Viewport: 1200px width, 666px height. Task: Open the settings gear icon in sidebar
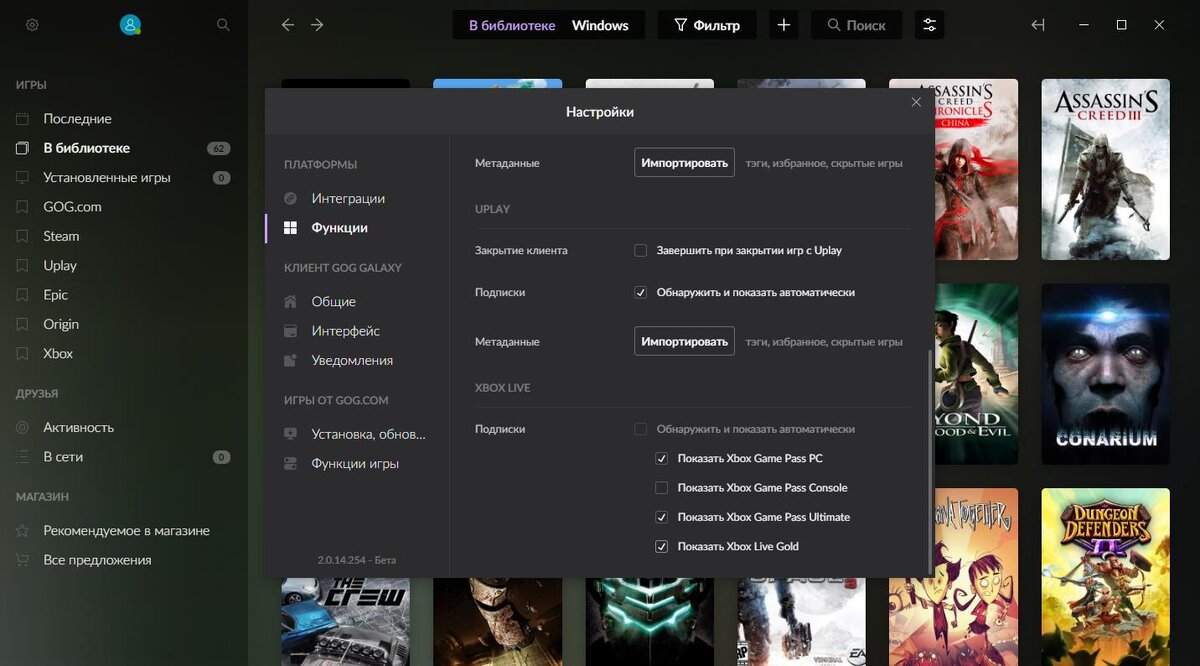click(x=32, y=25)
